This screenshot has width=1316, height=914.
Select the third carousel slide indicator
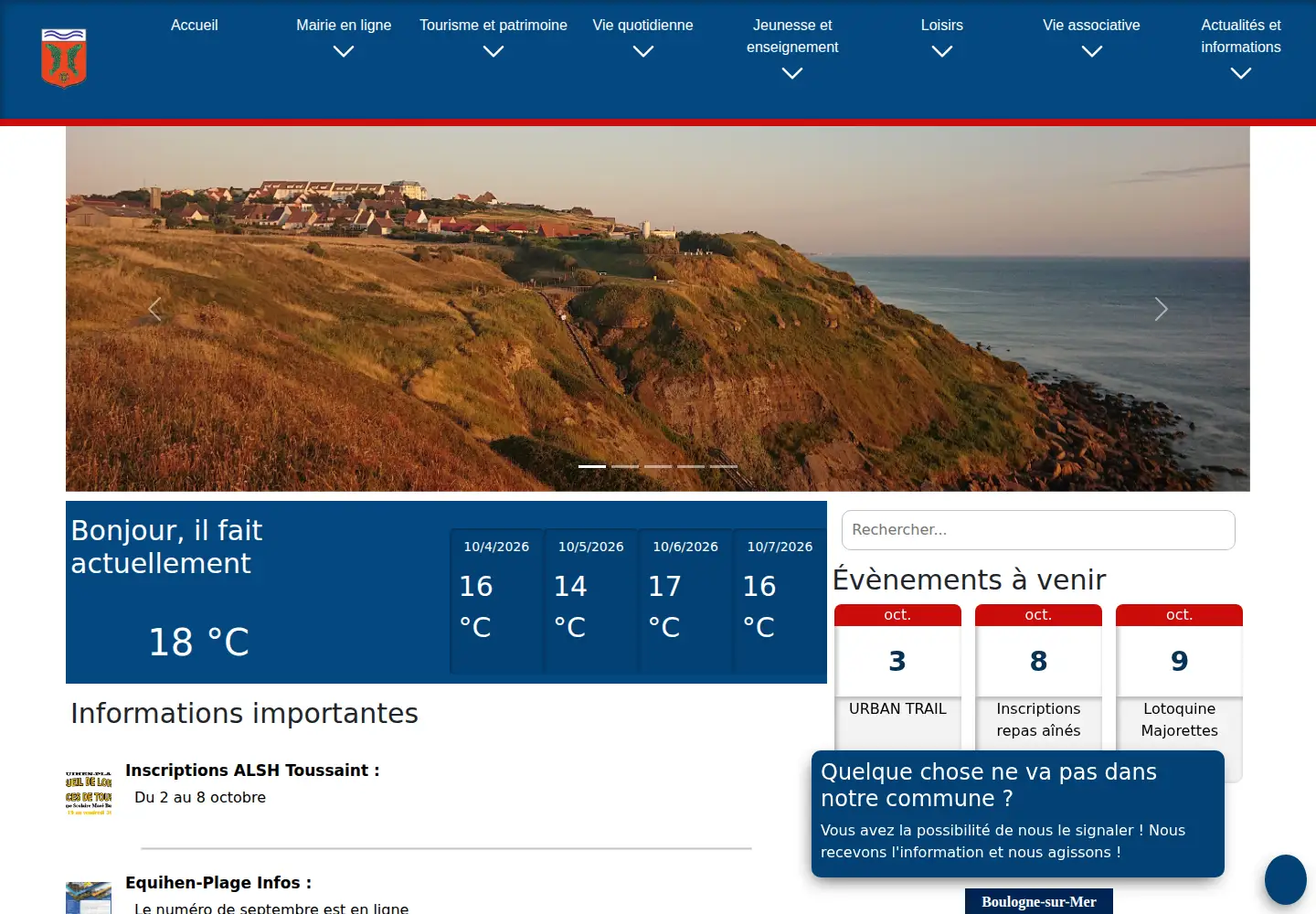click(658, 466)
